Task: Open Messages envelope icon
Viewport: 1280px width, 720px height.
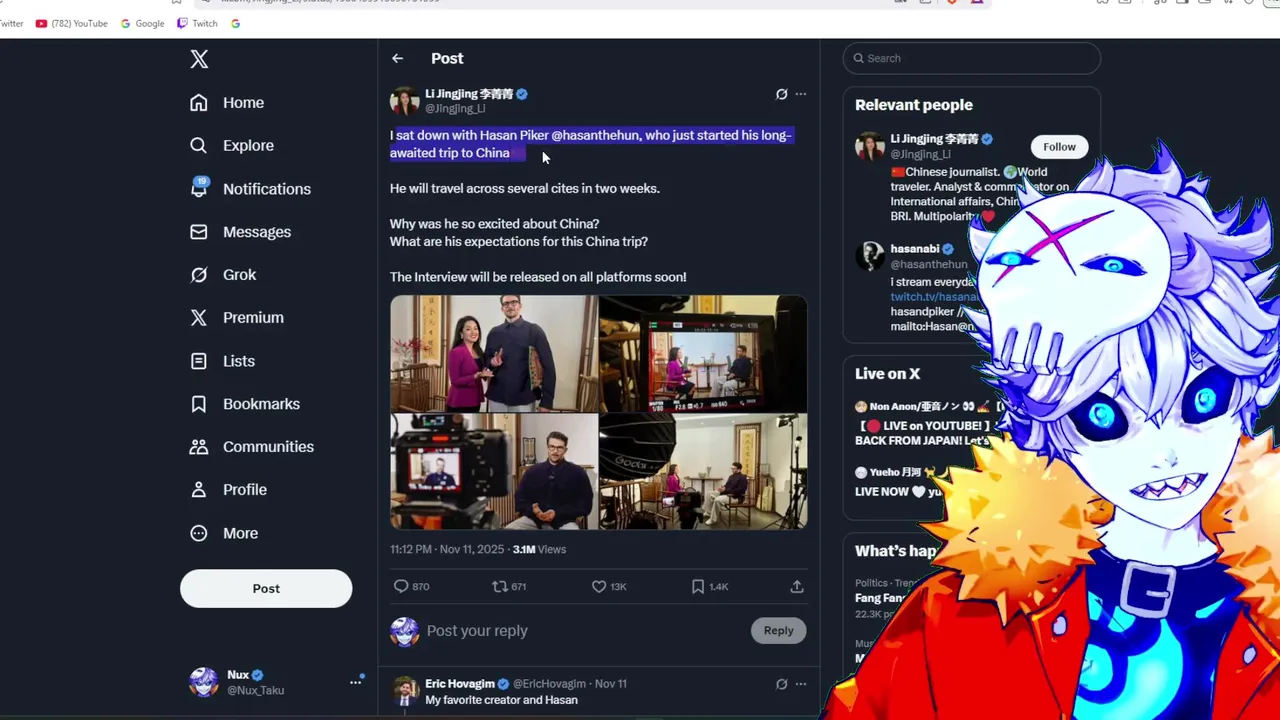Action: point(199,232)
